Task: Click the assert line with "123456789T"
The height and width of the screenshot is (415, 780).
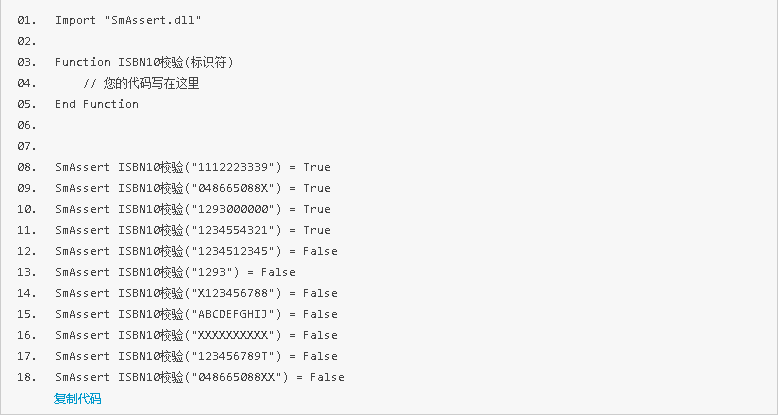Action: (x=196, y=356)
